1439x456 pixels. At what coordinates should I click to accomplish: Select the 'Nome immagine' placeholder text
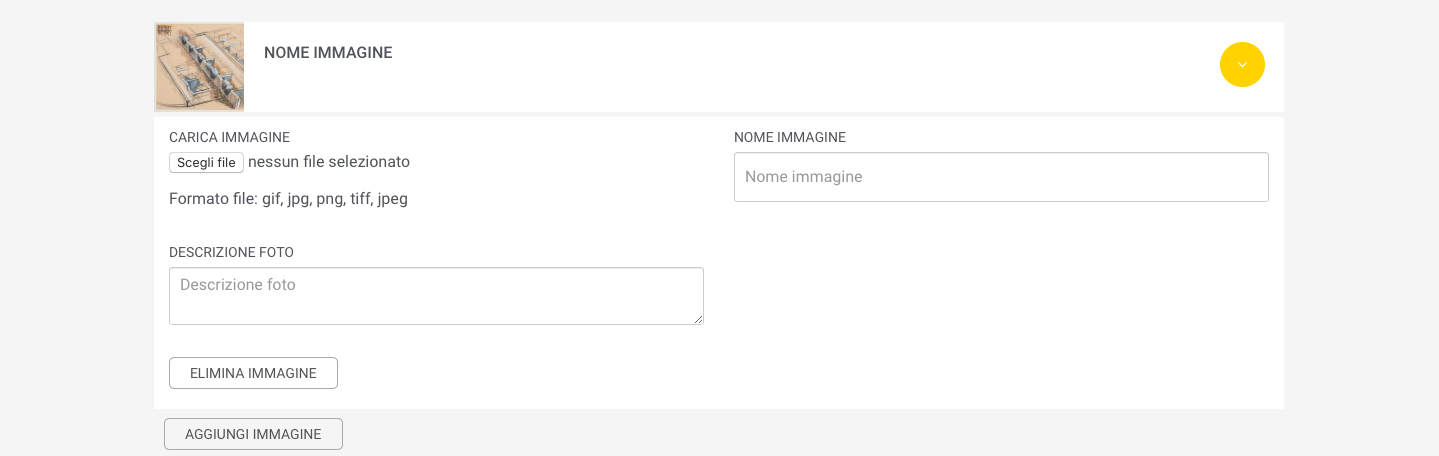tap(803, 177)
